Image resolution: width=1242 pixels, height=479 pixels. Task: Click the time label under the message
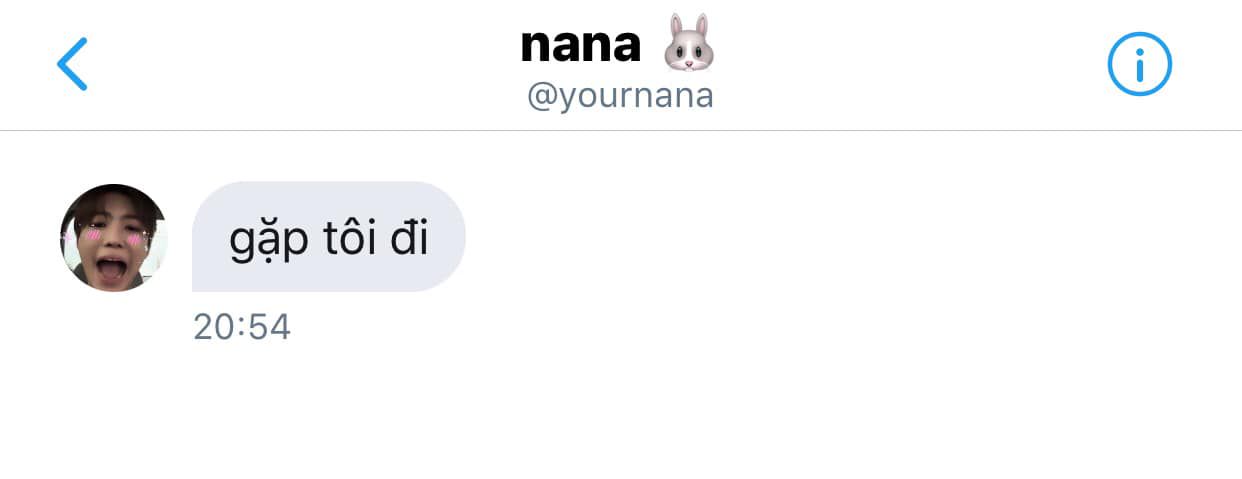click(x=242, y=327)
